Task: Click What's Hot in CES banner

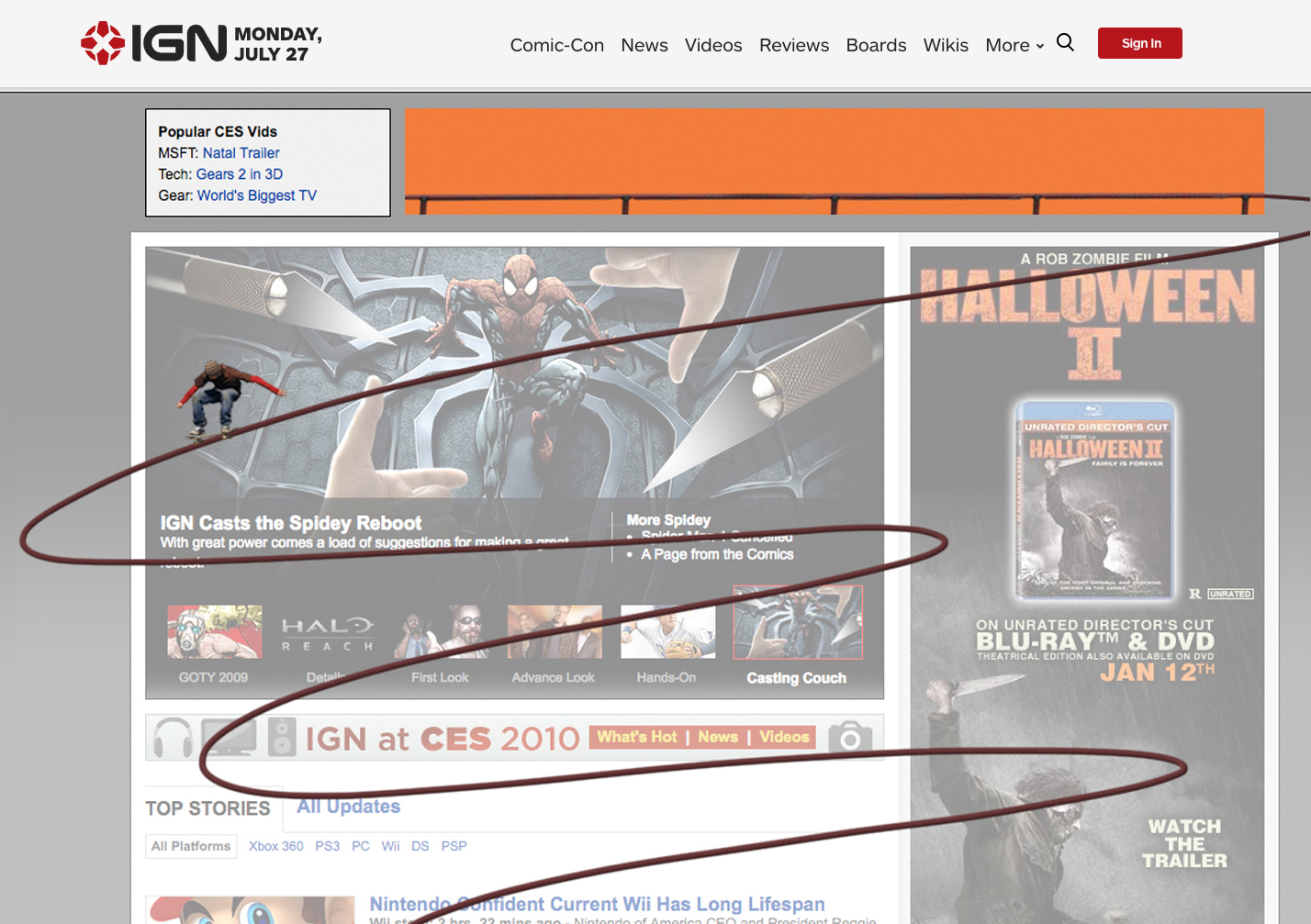Action: [637, 737]
